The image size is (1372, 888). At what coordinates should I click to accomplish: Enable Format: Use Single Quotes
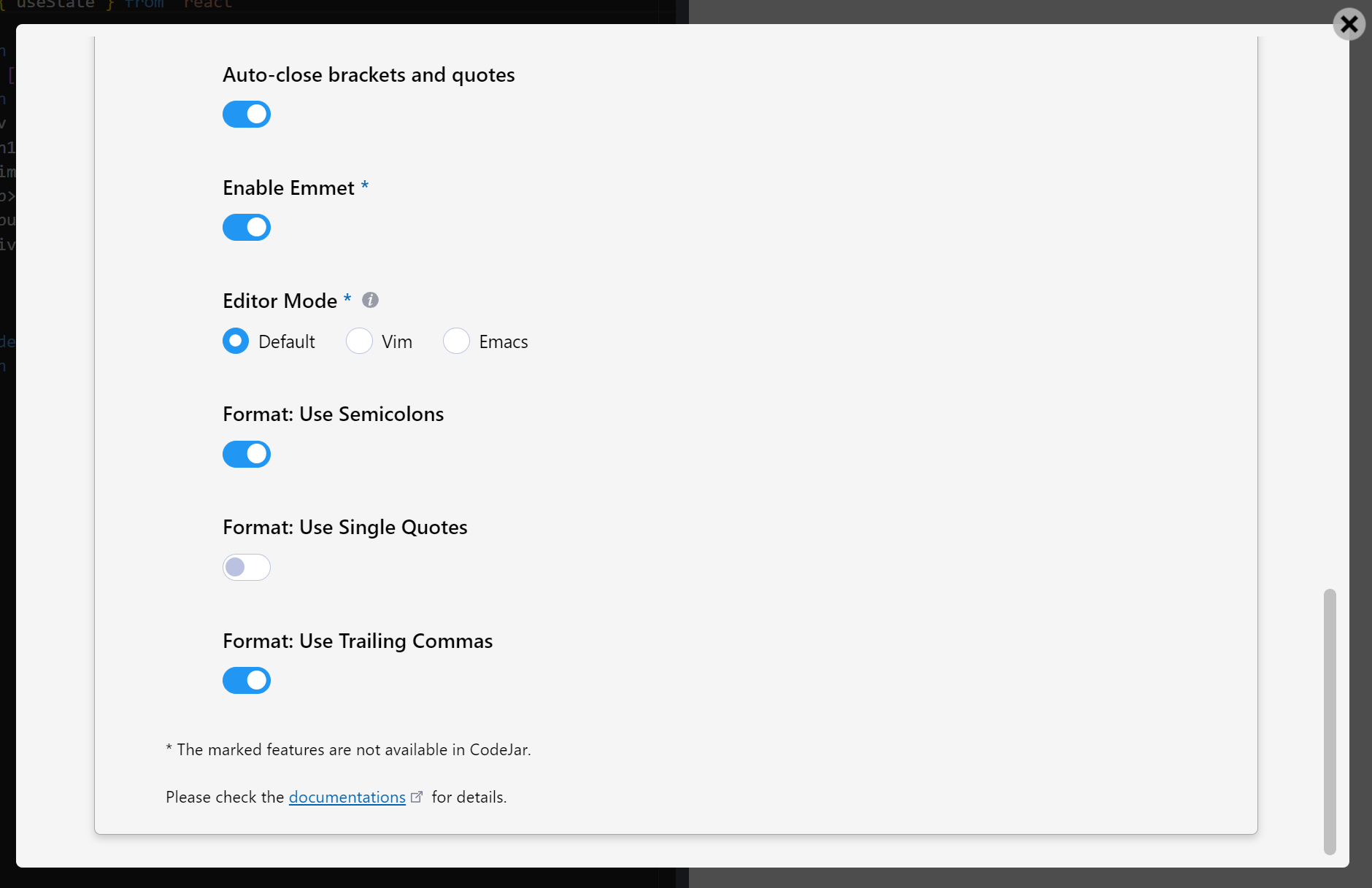coord(247,567)
